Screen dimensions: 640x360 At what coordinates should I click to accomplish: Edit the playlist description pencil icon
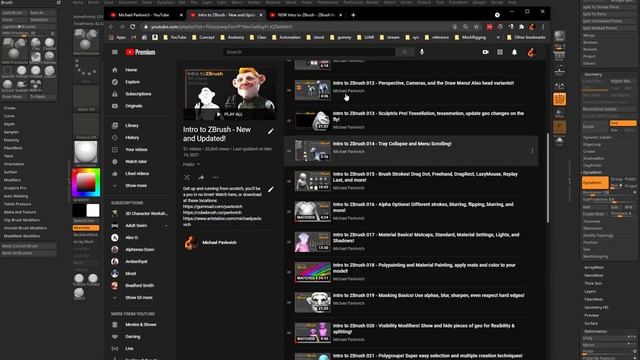271,189
